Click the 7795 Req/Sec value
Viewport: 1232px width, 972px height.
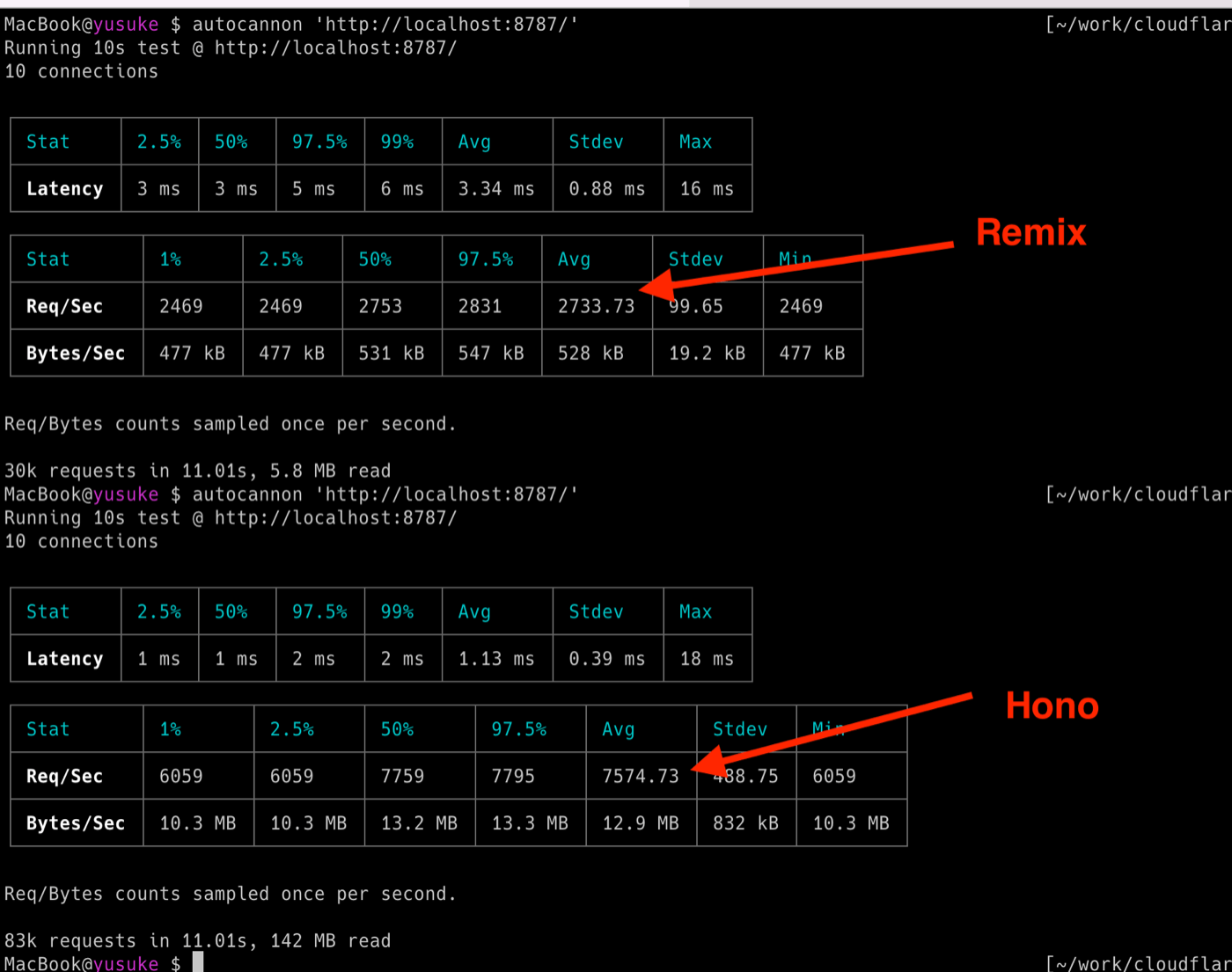pos(513,776)
